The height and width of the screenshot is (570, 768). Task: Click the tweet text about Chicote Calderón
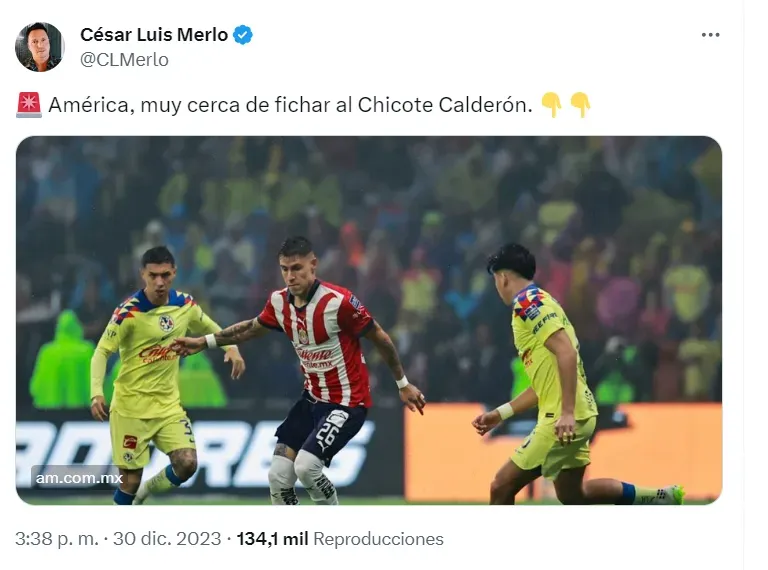pyautogui.click(x=290, y=105)
